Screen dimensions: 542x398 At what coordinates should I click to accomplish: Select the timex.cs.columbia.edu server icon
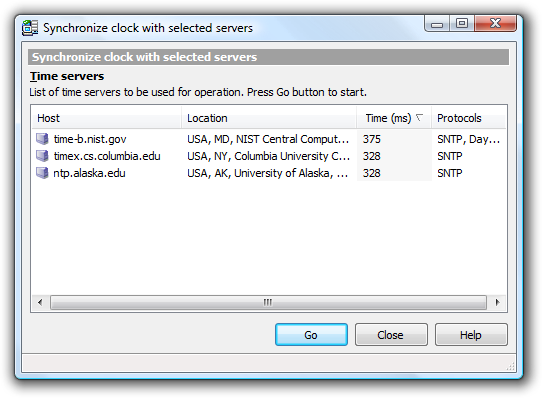[42, 156]
